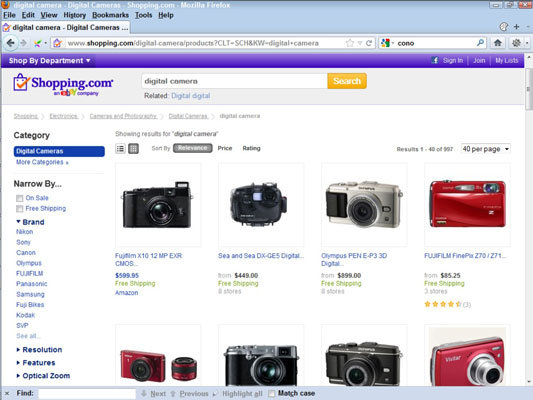Click the site favicon in the address bar
The height and width of the screenshot is (400, 533).
[57, 43]
